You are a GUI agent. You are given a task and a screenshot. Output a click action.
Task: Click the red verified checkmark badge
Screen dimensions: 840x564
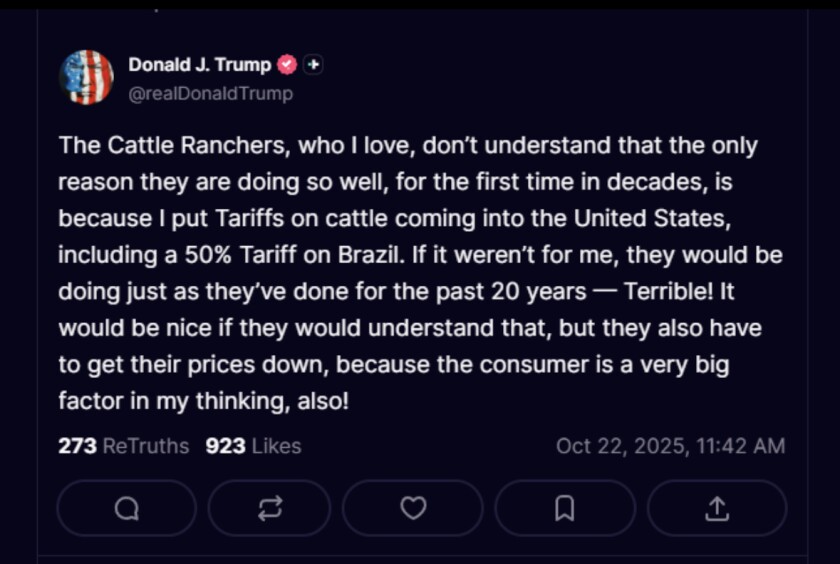287,65
